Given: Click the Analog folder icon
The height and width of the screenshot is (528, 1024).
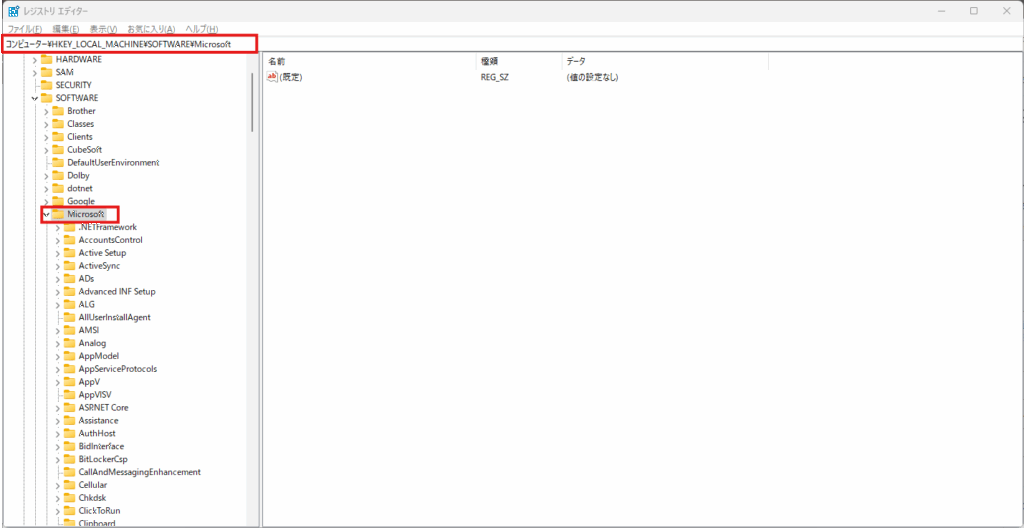Looking at the screenshot, I should [x=69, y=342].
